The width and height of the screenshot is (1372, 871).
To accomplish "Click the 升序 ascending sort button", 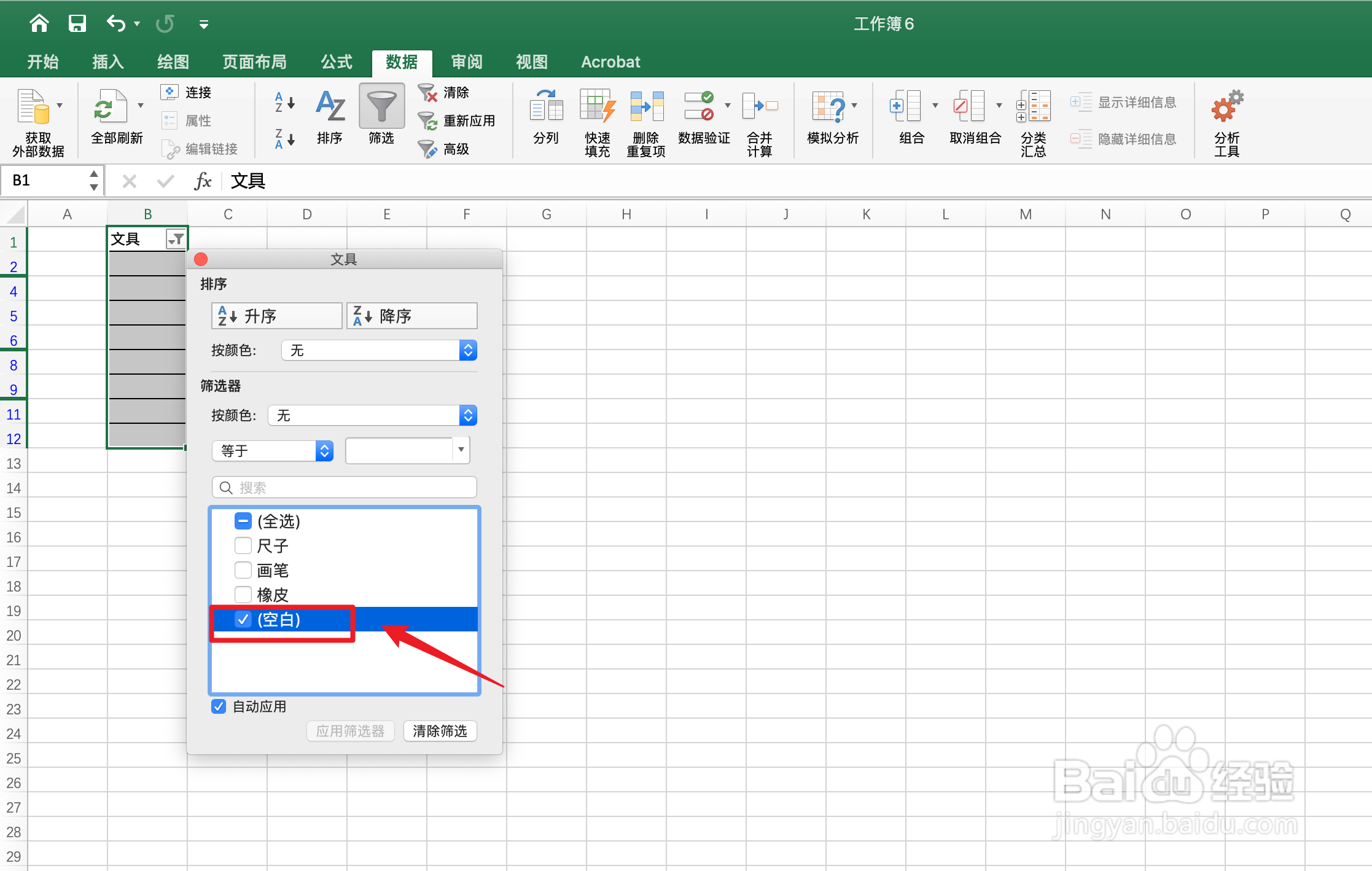I will pyautogui.click(x=276, y=316).
